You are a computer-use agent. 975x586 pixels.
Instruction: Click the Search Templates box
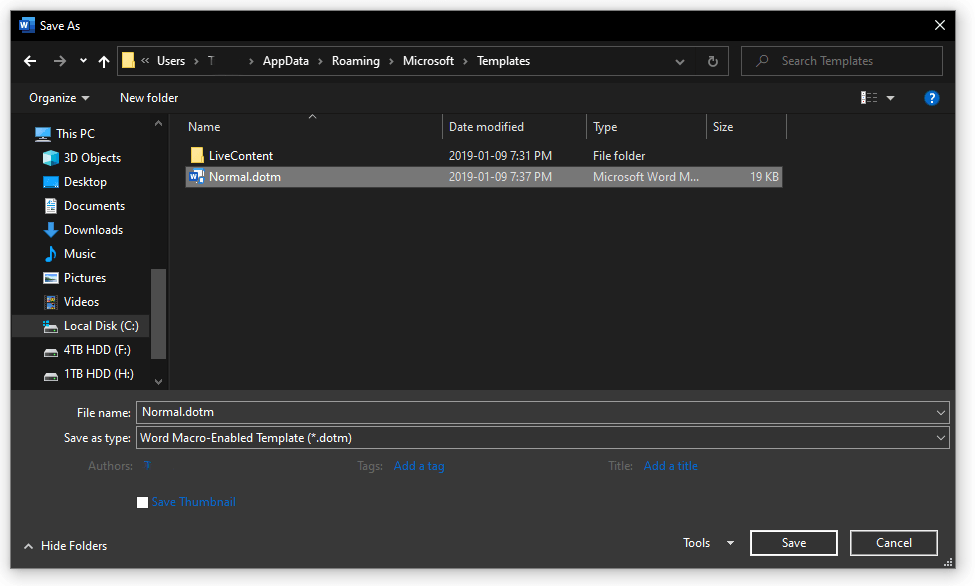pos(842,61)
